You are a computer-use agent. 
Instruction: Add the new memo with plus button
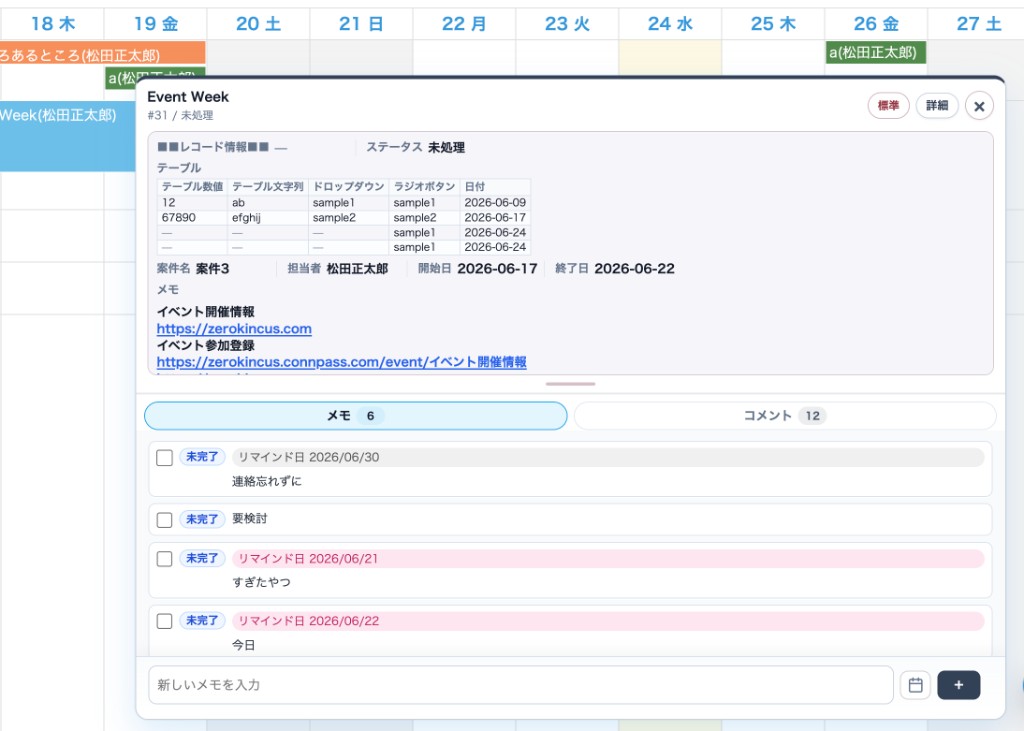pos(959,685)
